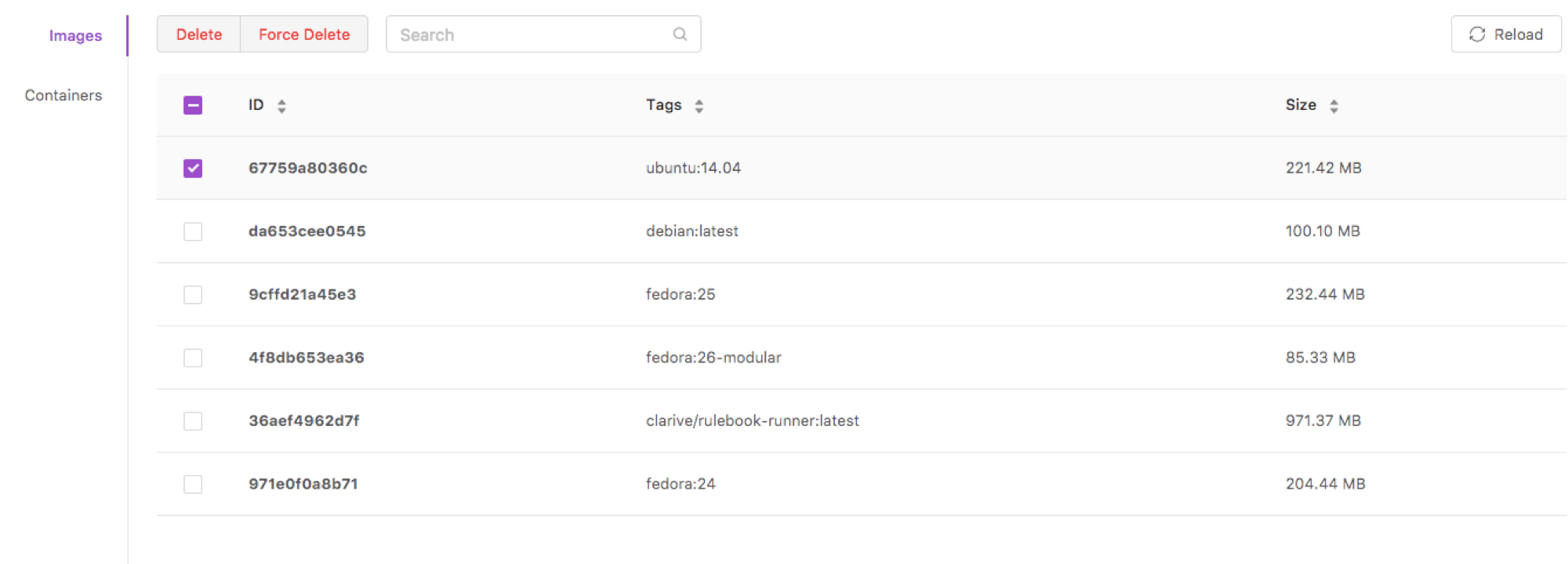The image size is (1568, 564).
Task: Click the Reload button
Action: pos(1506,35)
